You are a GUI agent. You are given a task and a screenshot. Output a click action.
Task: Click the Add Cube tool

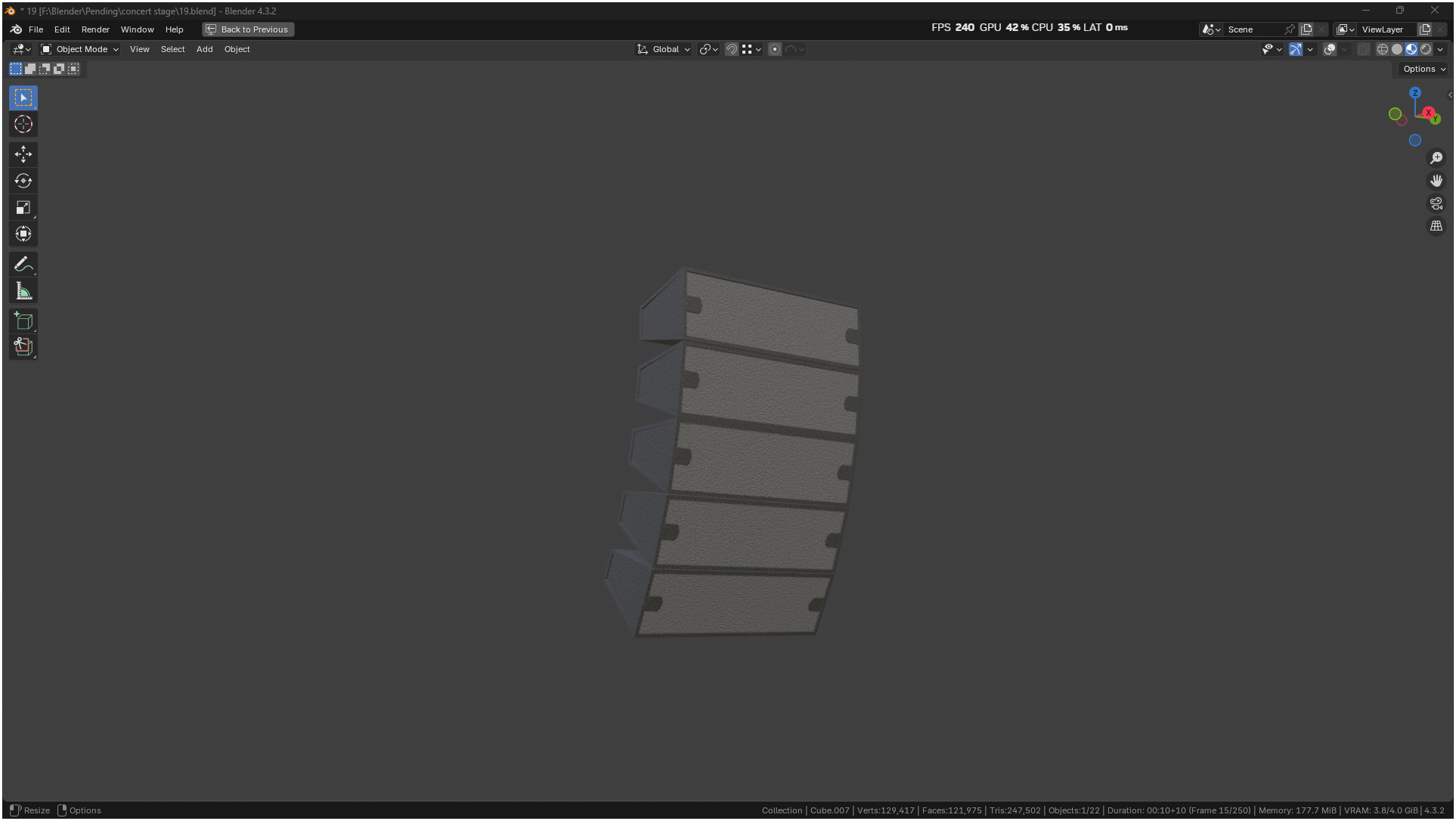pos(23,321)
